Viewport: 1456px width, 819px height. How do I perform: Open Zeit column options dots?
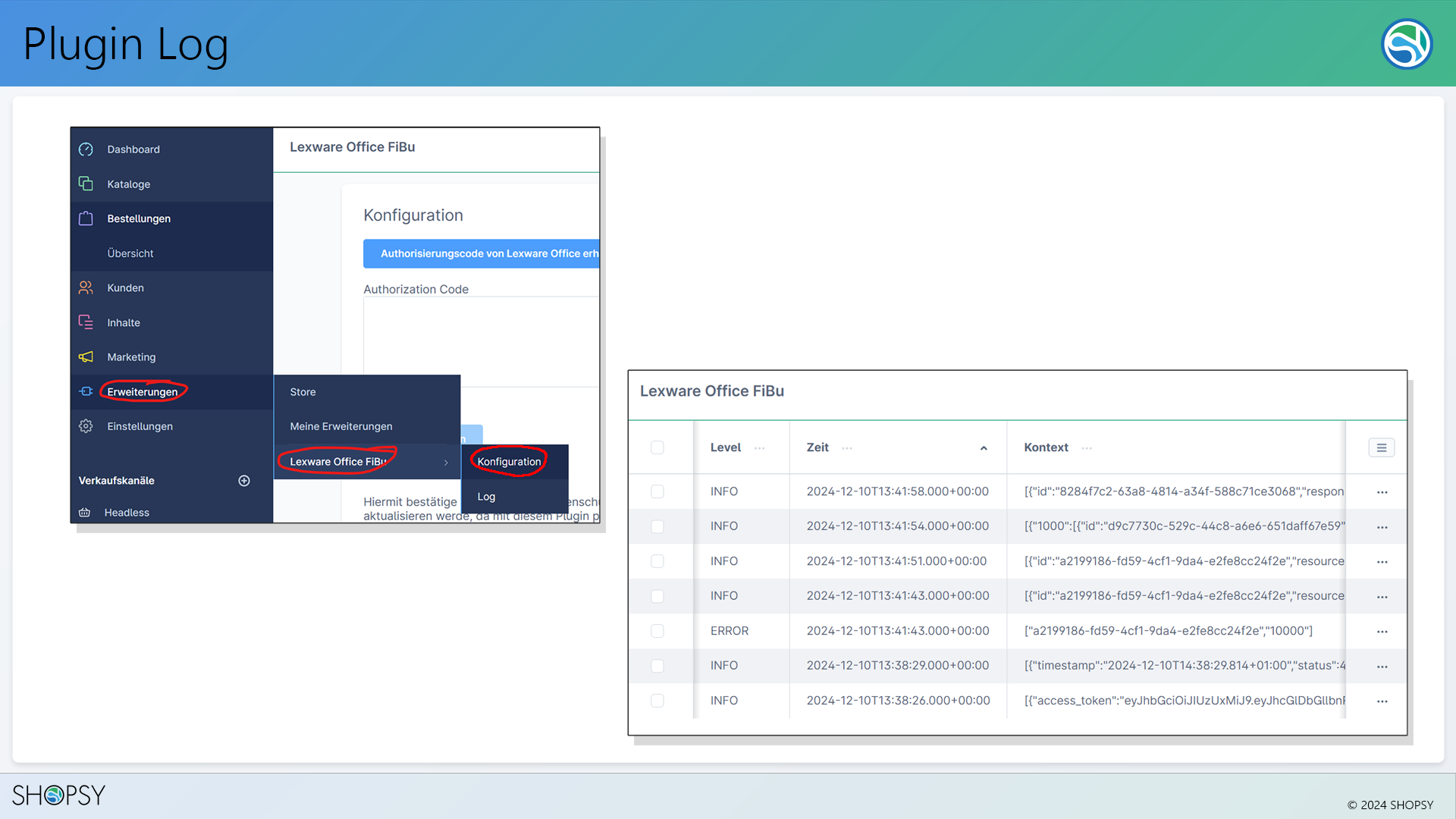847,448
